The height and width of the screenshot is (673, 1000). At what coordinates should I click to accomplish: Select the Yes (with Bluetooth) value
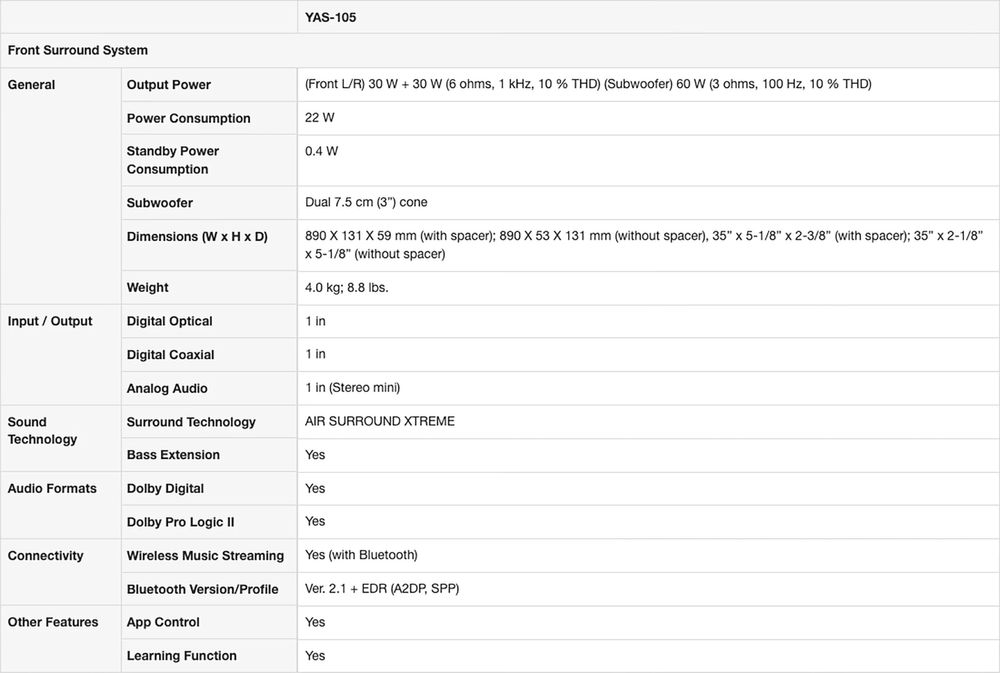361,555
